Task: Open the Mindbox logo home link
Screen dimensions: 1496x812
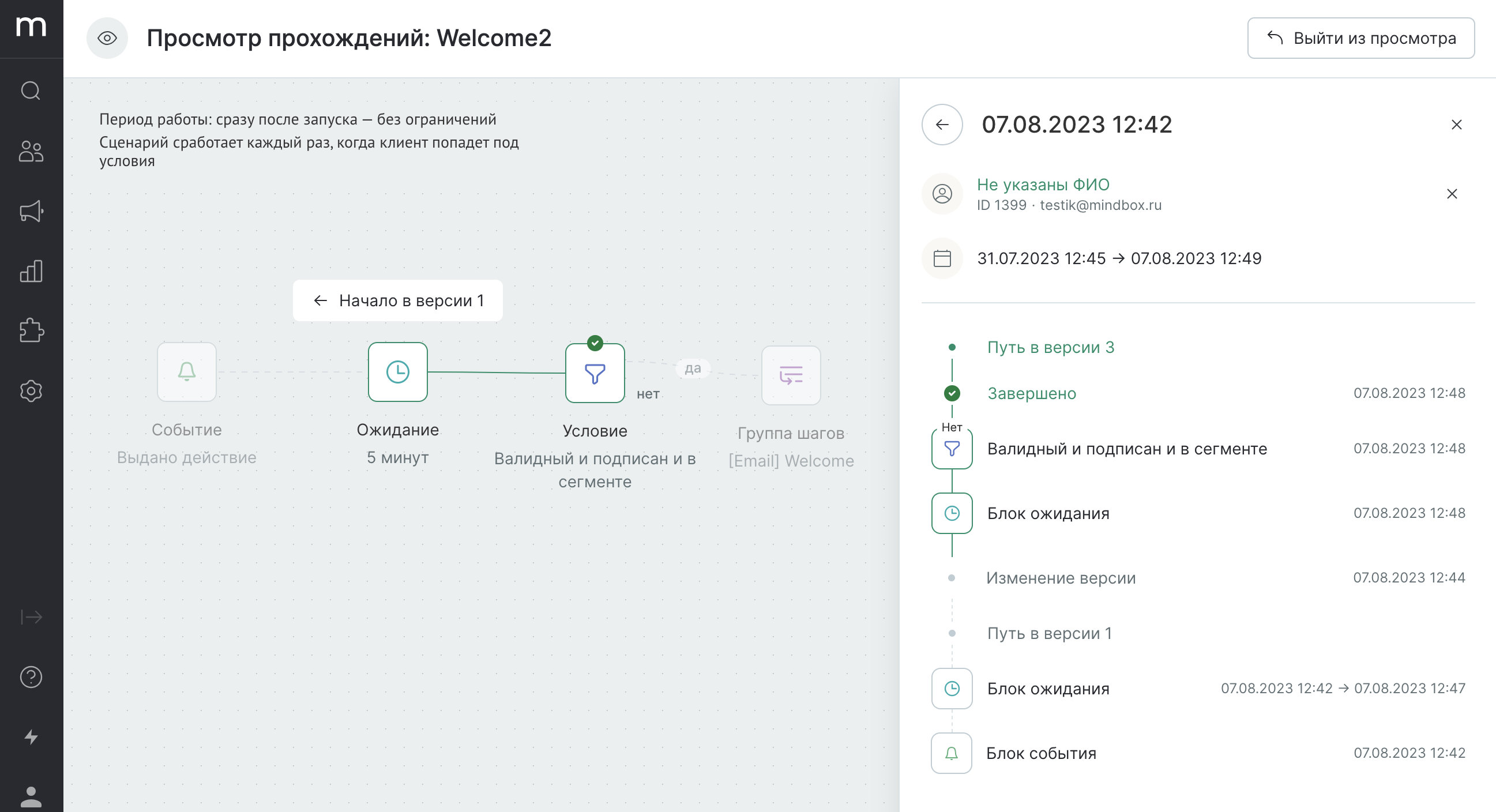Action: click(x=31, y=27)
